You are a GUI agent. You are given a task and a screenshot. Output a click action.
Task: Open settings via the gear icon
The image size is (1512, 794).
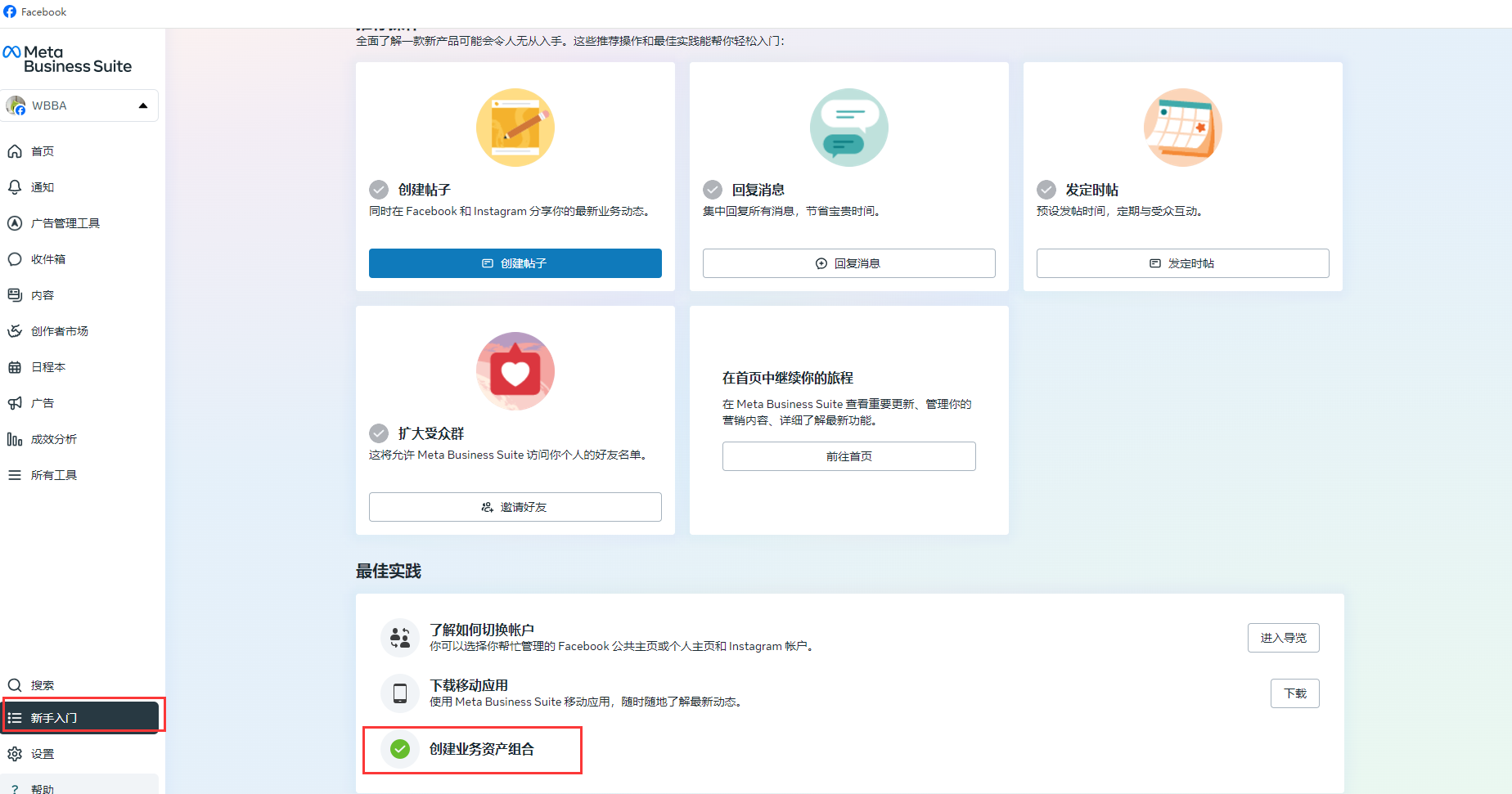tap(15, 754)
